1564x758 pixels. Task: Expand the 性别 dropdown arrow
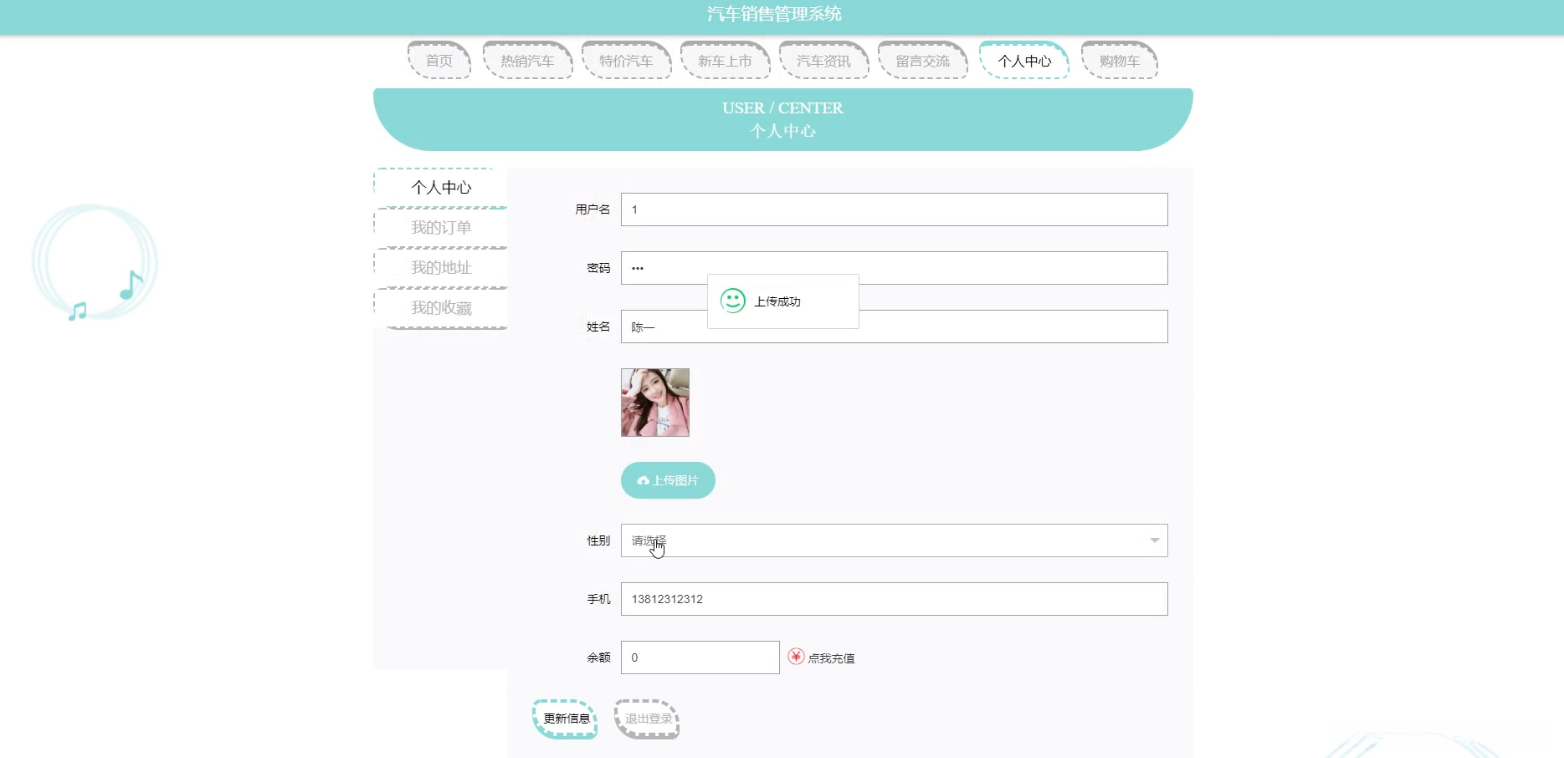coord(1154,540)
